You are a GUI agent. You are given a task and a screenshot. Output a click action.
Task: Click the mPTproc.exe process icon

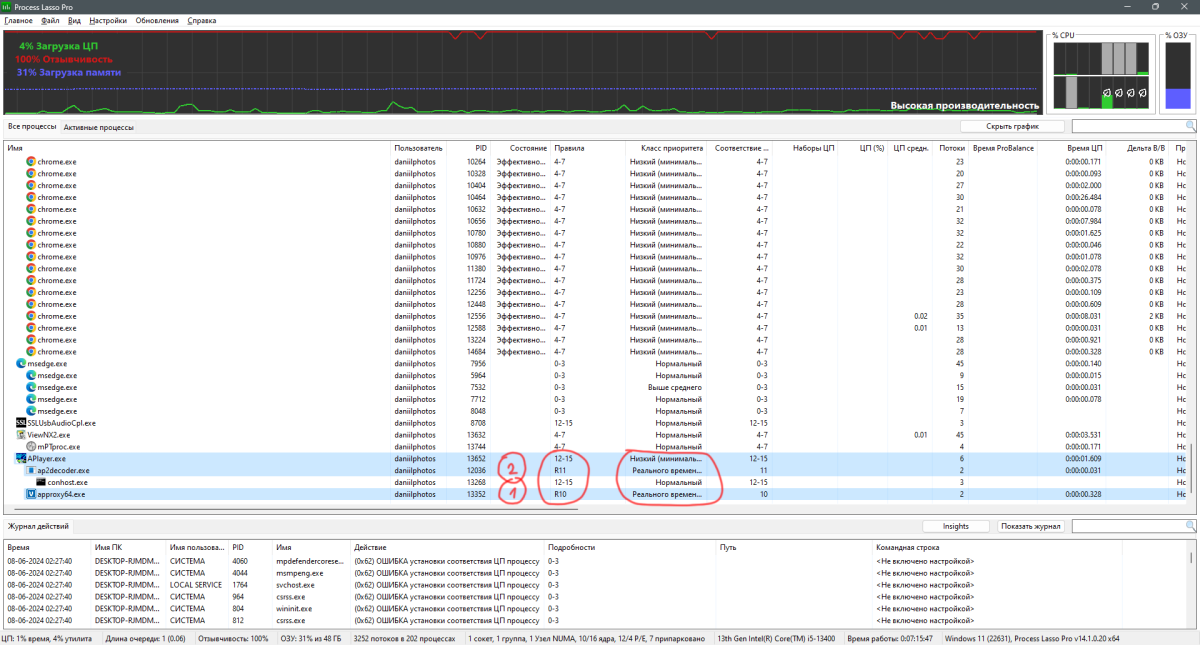31,447
